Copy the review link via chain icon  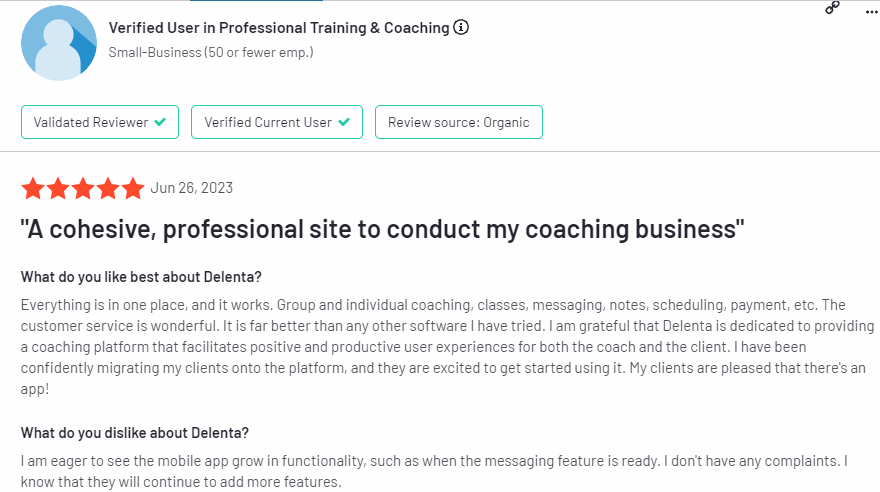(832, 7)
